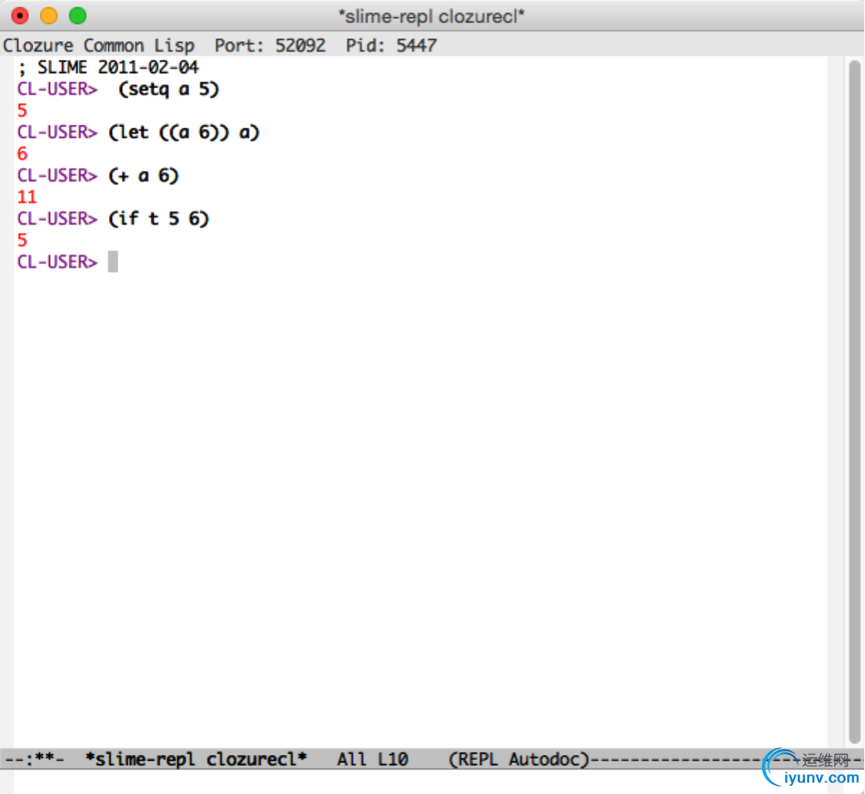
Task: Click the red result '11'
Action: [x=27, y=197]
